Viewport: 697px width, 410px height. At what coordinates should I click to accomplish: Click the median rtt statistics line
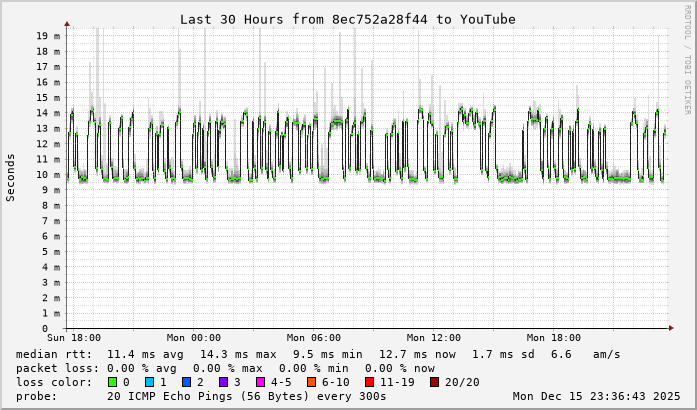318,354
